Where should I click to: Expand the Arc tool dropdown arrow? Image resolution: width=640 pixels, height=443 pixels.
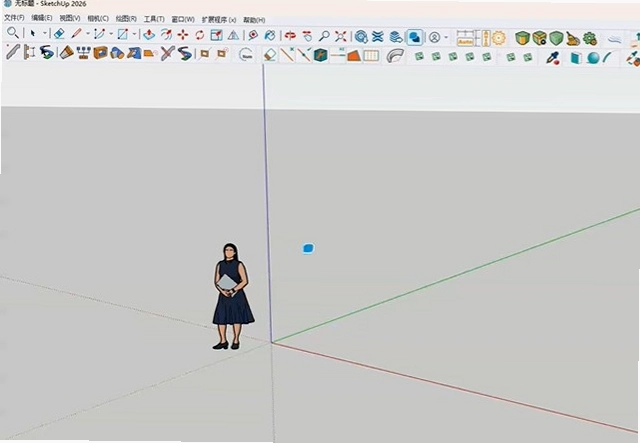(111, 34)
